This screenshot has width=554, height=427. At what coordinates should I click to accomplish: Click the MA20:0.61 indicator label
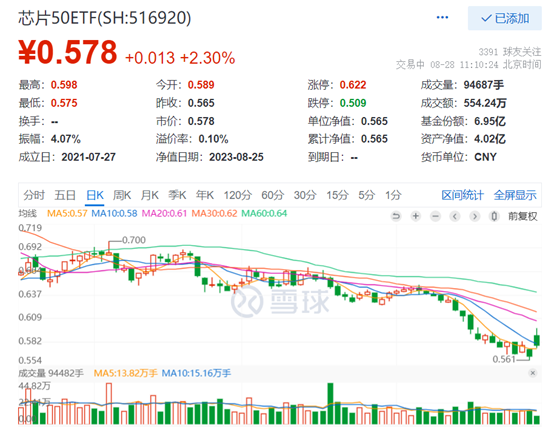pos(164,213)
